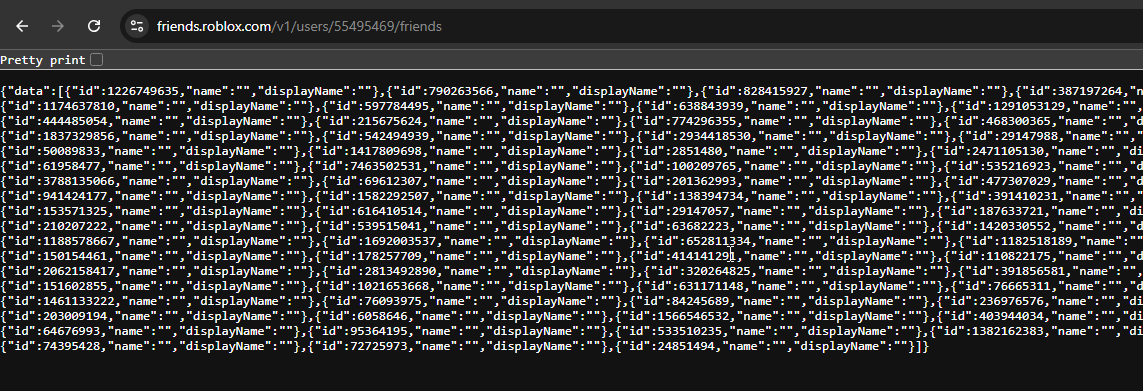1143x391 pixels.
Task: Reload the friends API page
Action: pos(93,26)
